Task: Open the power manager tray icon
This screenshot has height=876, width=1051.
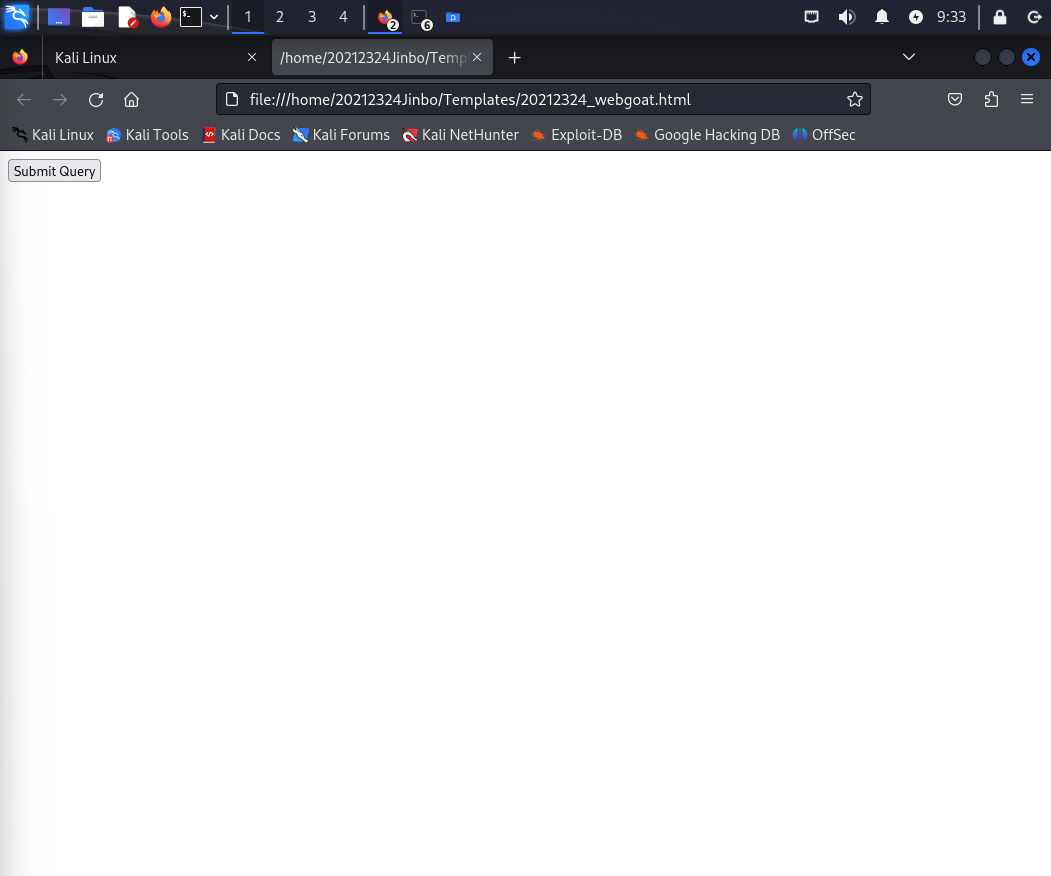Action: (x=916, y=17)
